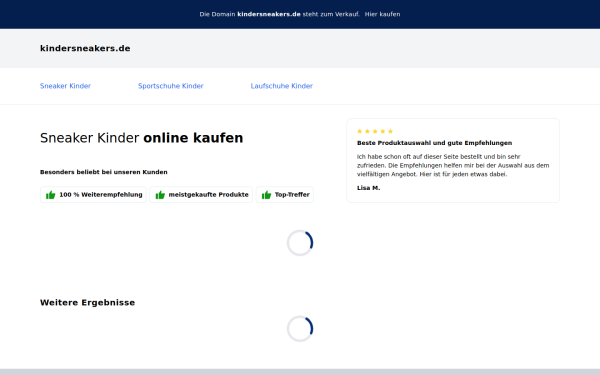The image size is (600, 375).
Task: Select 'meistgekaufte Produkte' badge text
Action: click(x=209, y=194)
